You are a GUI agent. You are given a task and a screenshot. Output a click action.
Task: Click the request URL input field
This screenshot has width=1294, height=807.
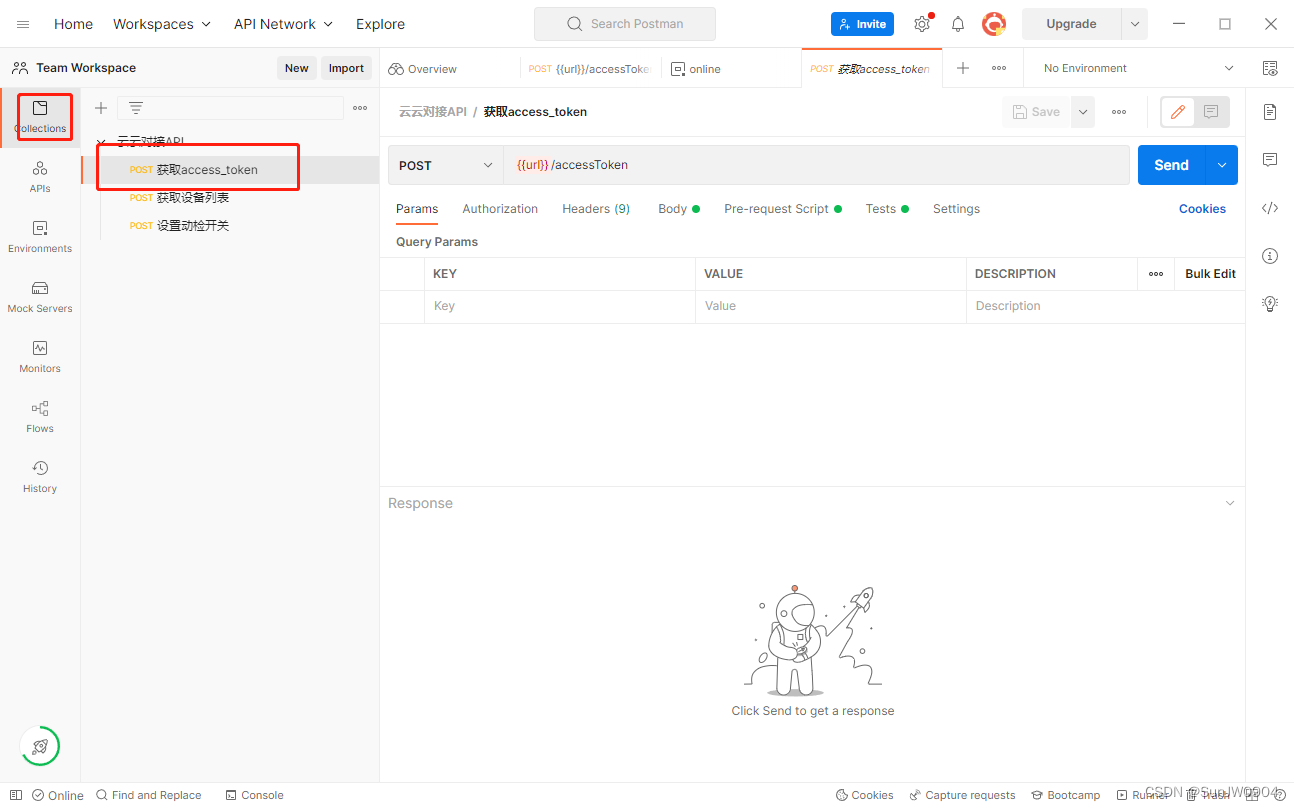pos(816,165)
